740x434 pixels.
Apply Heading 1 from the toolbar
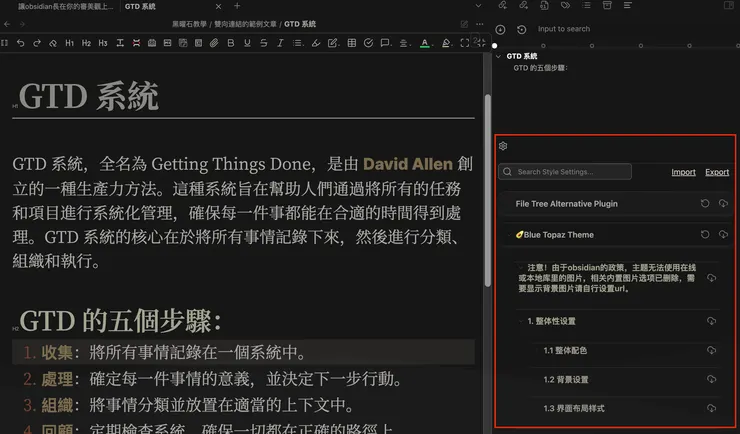point(69,43)
